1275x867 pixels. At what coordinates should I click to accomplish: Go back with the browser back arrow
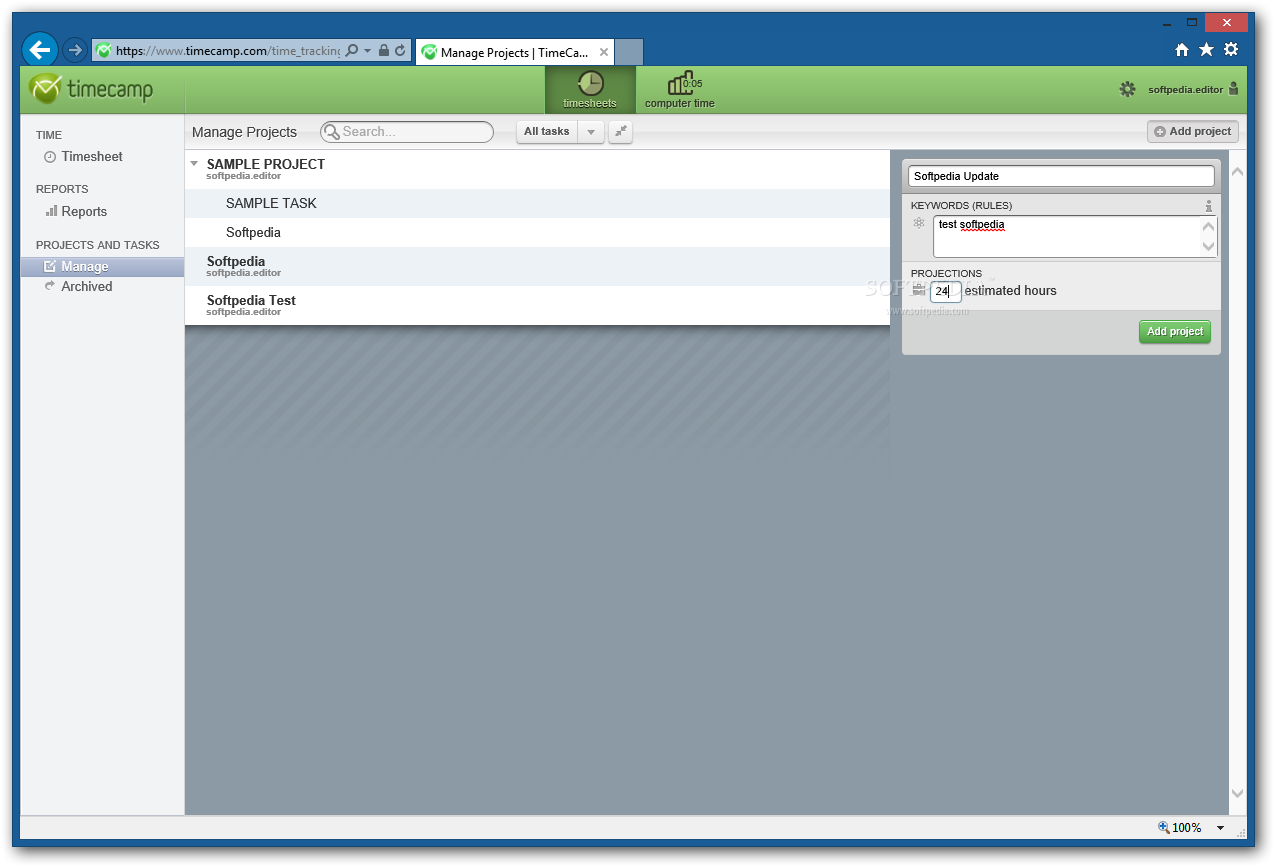[39, 49]
